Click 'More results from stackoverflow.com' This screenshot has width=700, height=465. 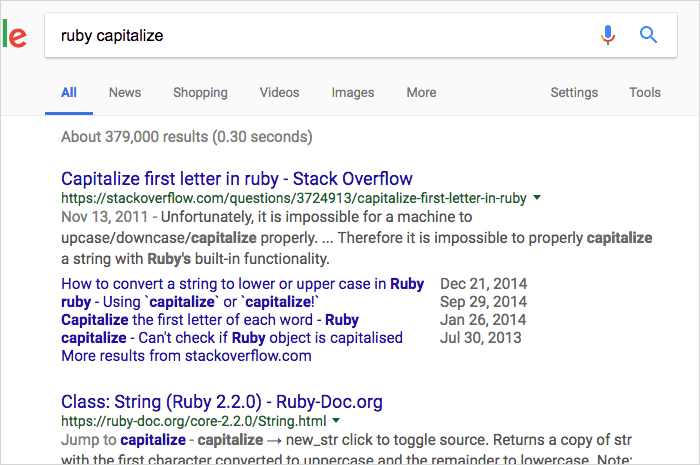(x=186, y=356)
